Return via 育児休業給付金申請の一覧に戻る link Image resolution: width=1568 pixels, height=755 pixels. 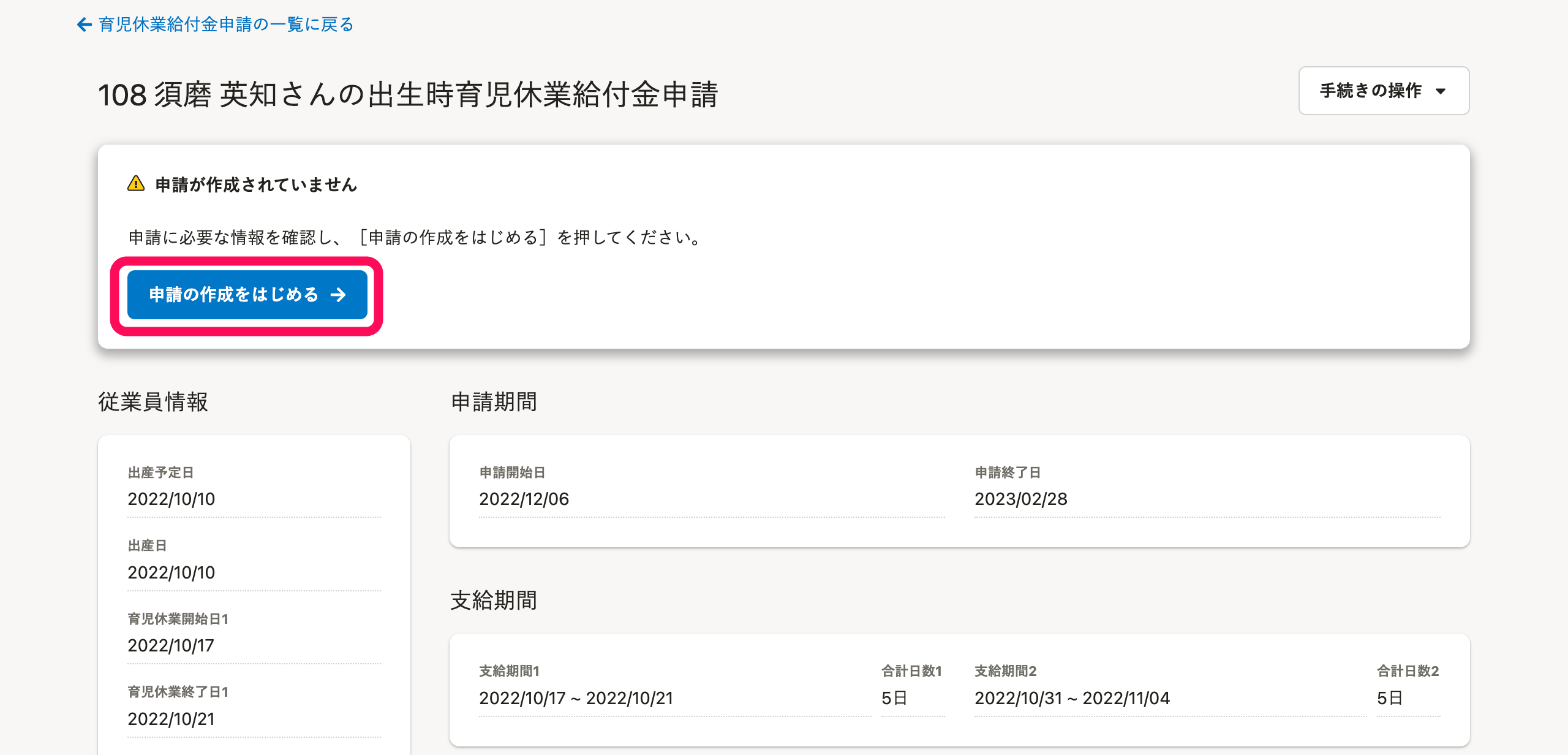point(225,25)
